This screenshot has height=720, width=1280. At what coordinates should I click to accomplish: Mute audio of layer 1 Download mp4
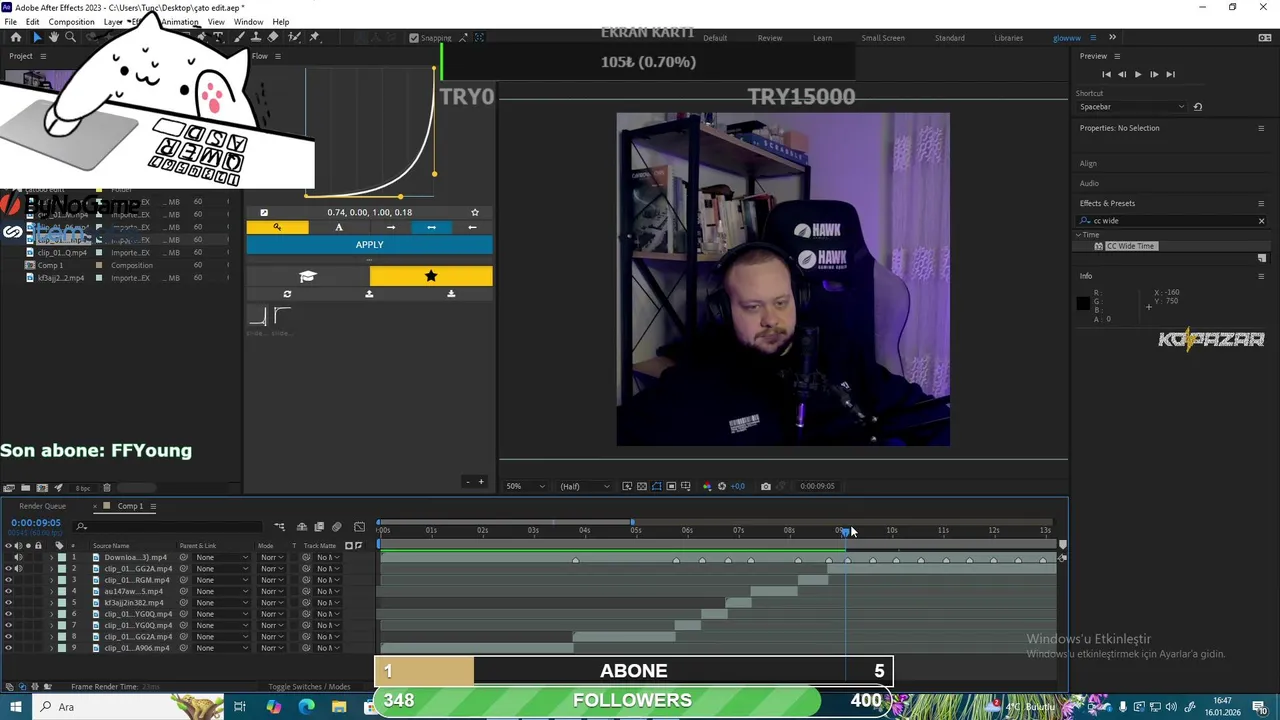[18, 557]
